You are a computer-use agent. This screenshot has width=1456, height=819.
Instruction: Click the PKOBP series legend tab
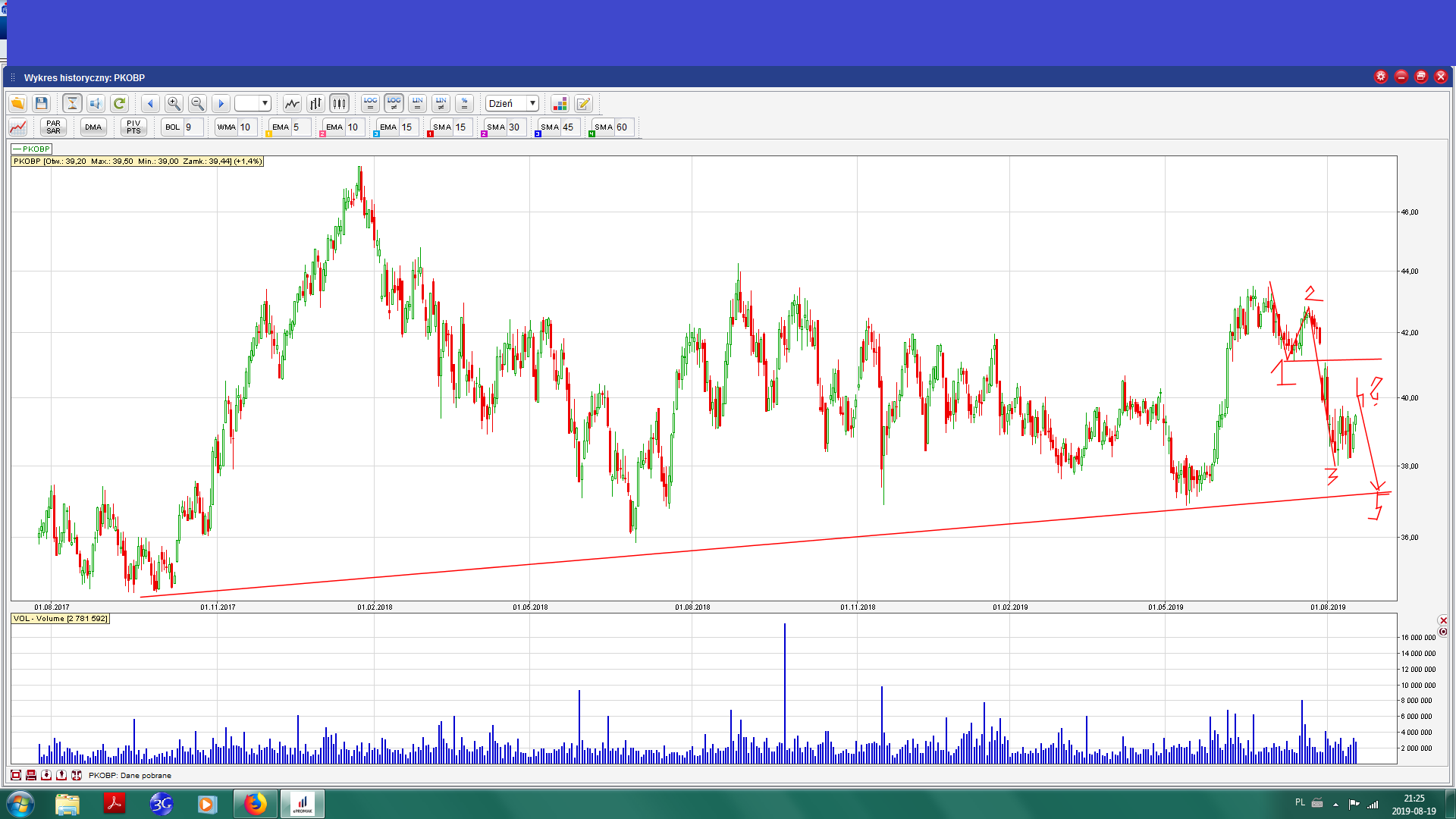click(31, 149)
